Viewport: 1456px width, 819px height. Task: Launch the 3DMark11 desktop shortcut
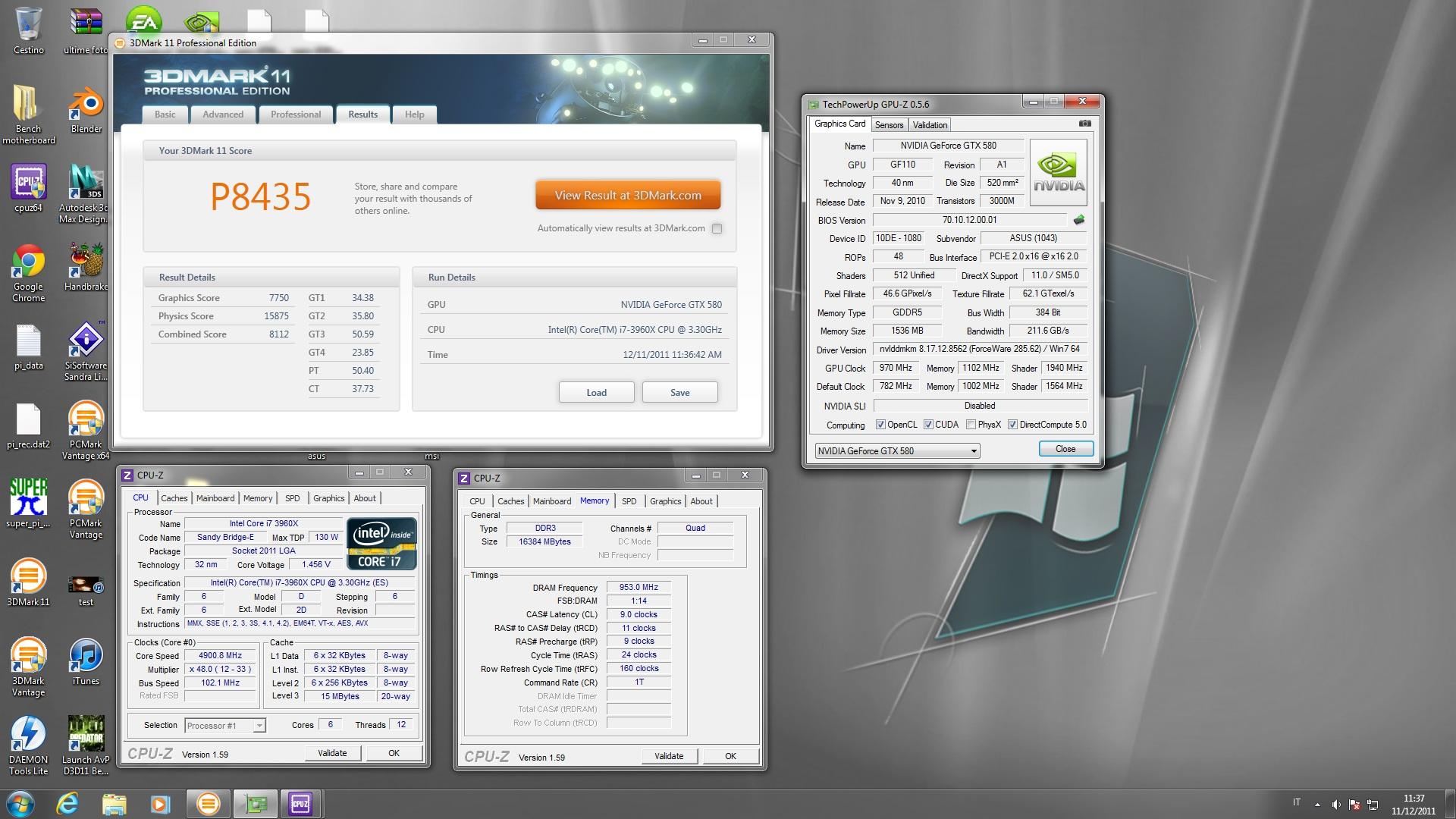[x=28, y=582]
